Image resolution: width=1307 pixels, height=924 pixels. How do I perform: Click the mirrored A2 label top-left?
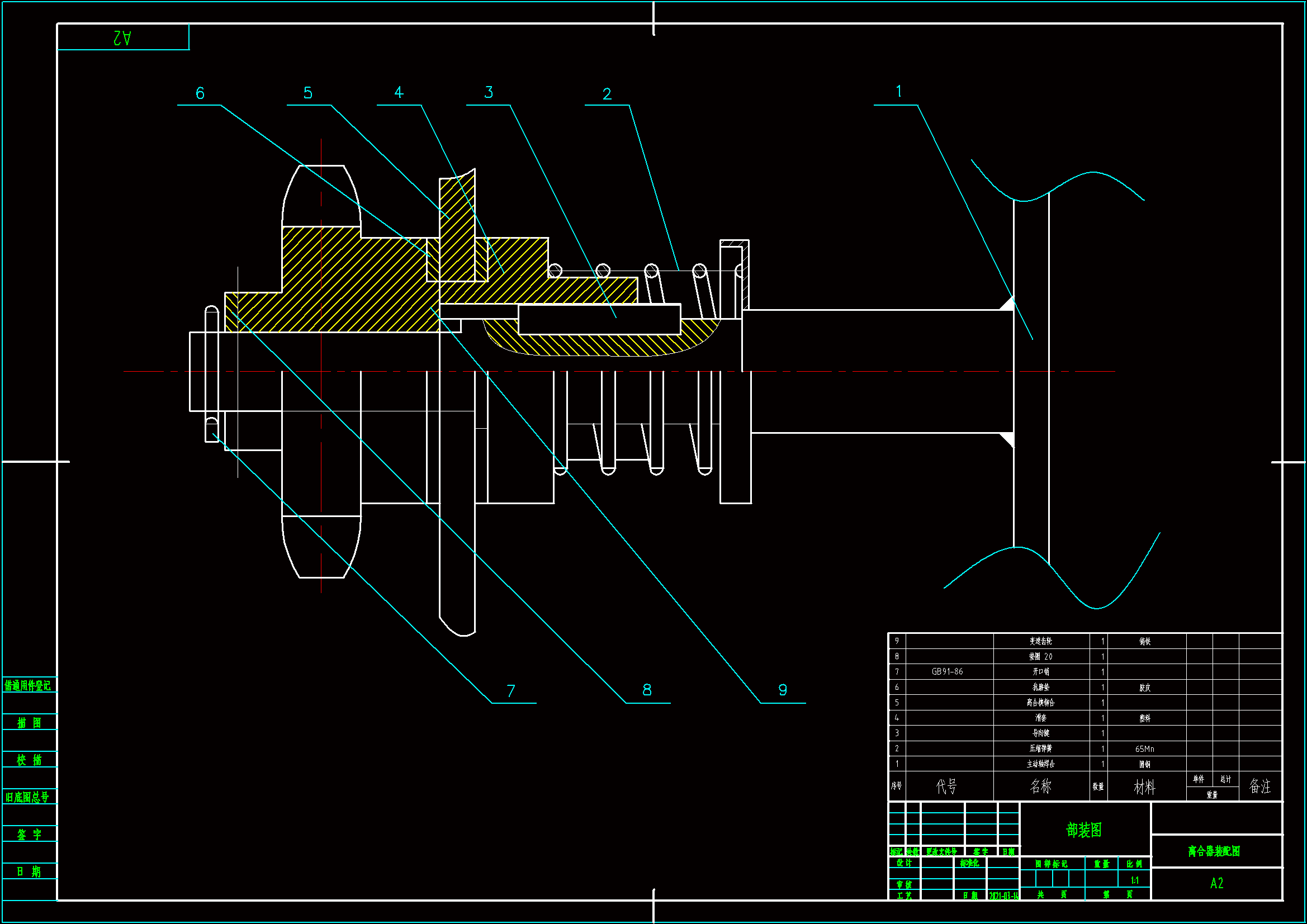[122, 37]
